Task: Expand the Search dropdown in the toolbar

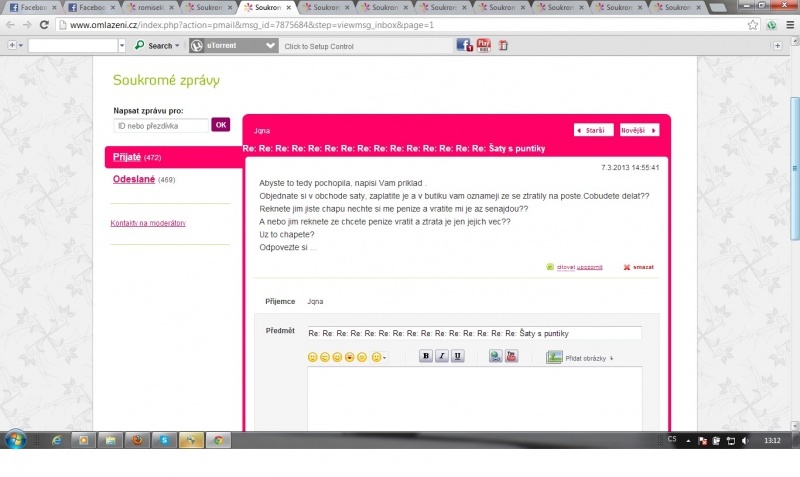Action: click(x=177, y=46)
